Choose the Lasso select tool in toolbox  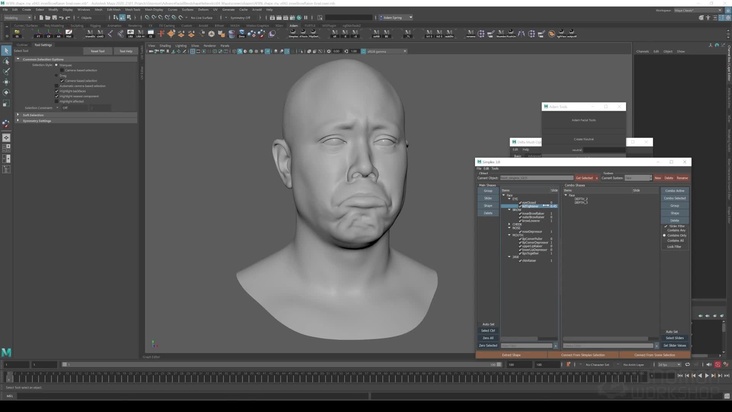6,61
